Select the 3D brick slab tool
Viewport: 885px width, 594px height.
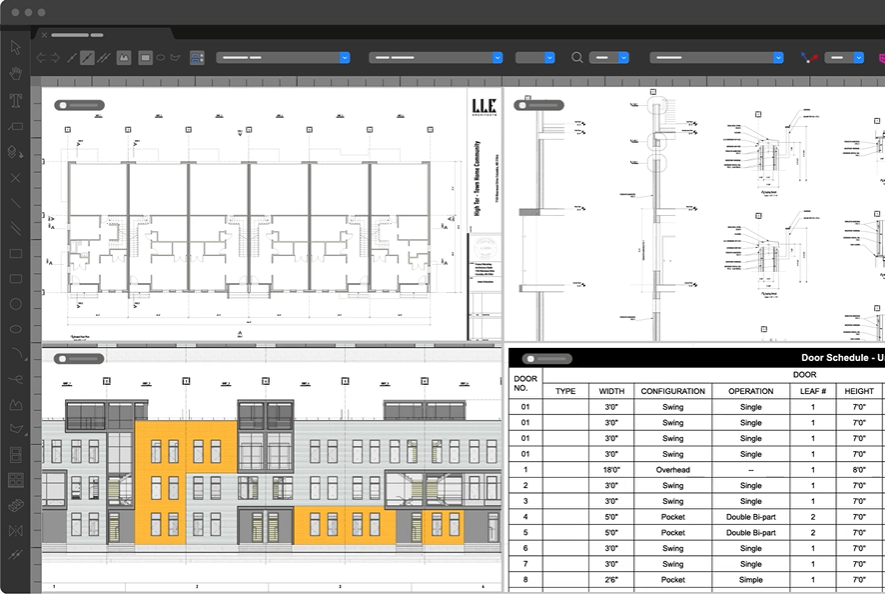pyautogui.click(x=15, y=505)
